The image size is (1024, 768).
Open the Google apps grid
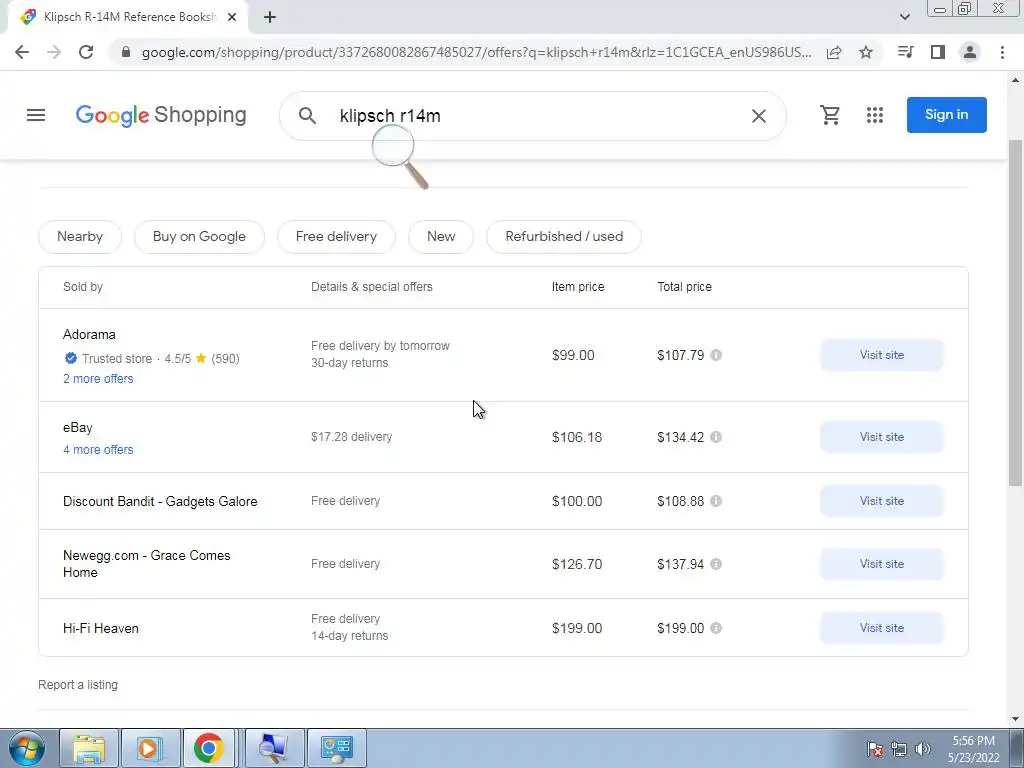coord(874,115)
